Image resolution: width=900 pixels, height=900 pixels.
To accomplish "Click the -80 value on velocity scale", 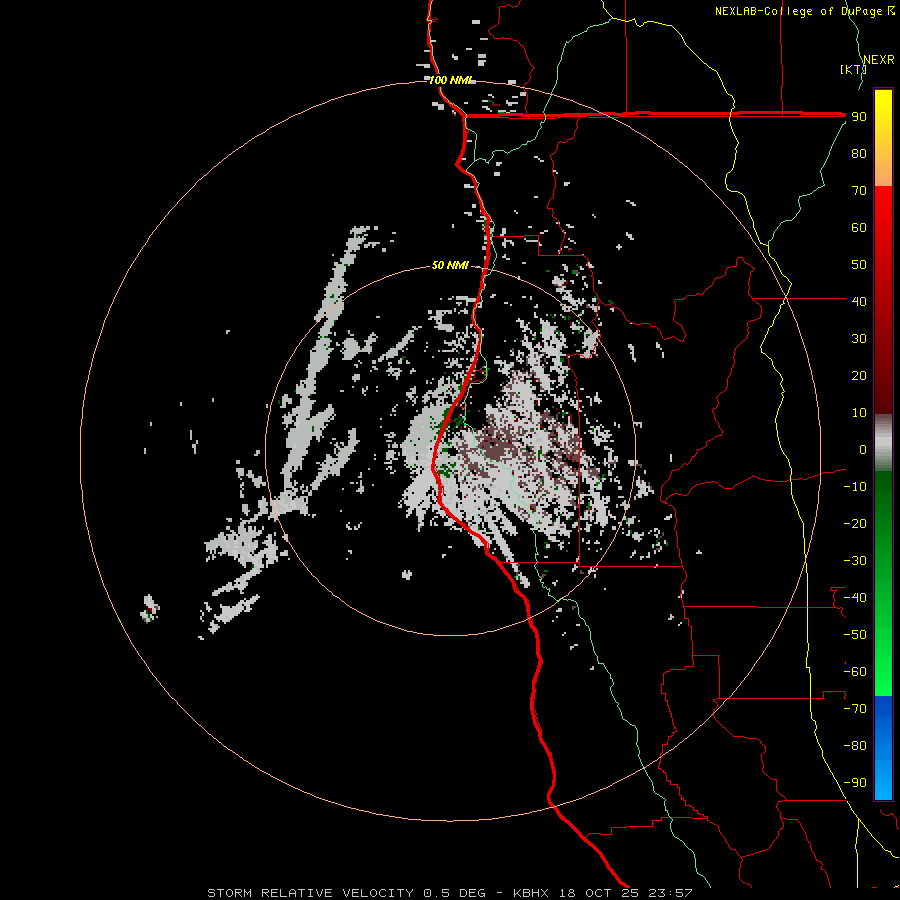I will pyautogui.click(x=855, y=746).
